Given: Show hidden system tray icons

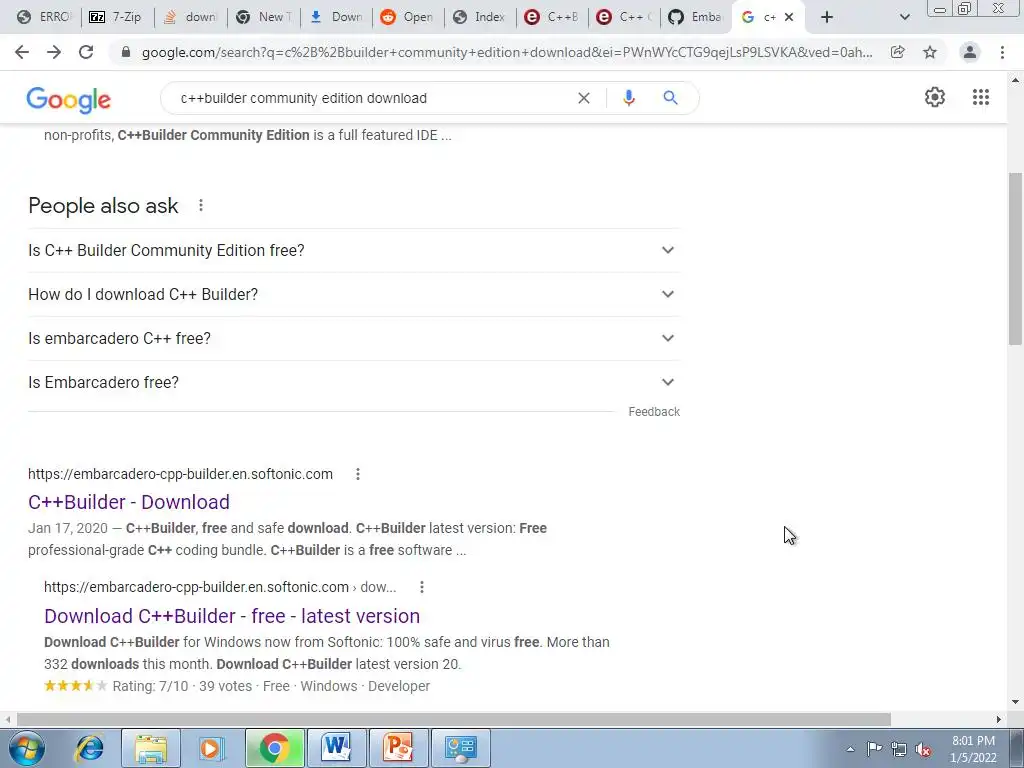Looking at the screenshot, I should tap(850, 749).
